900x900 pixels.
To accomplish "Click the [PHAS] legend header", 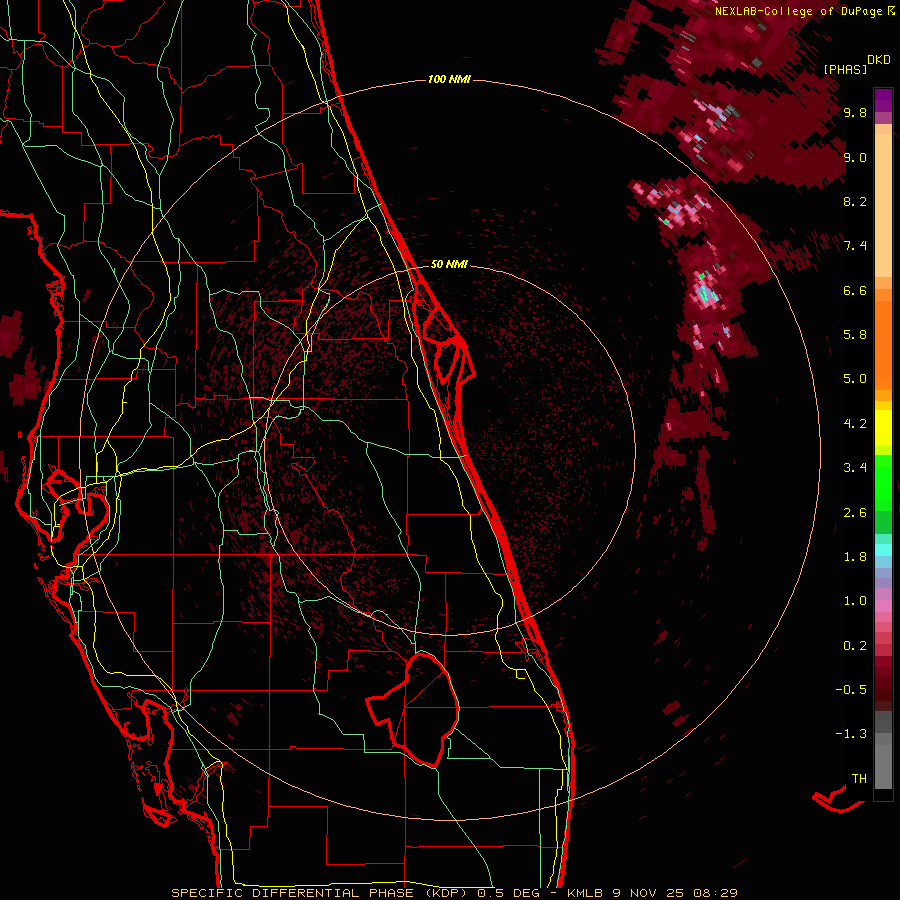I will [845, 69].
